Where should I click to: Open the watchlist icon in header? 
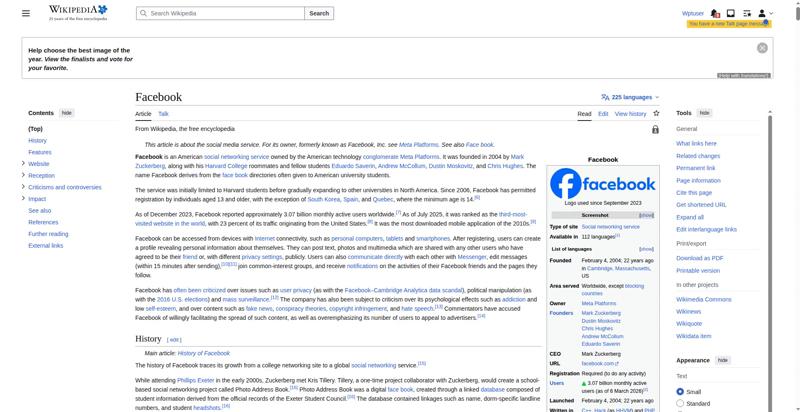(x=746, y=13)
